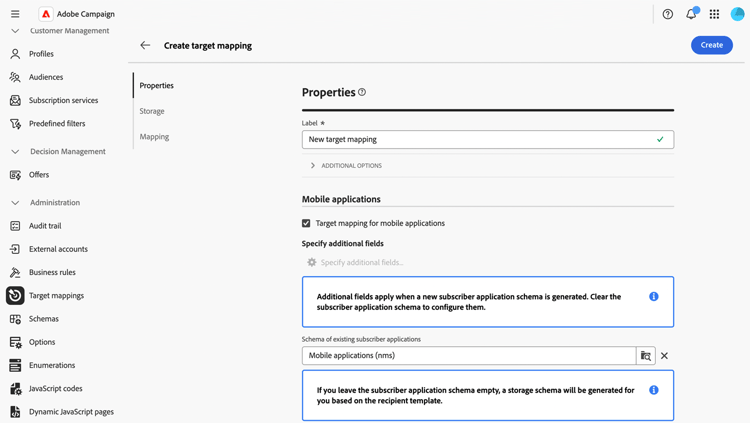Click the Create button
This screenshot has height=423, width=750.
click(x=712, y=45)
